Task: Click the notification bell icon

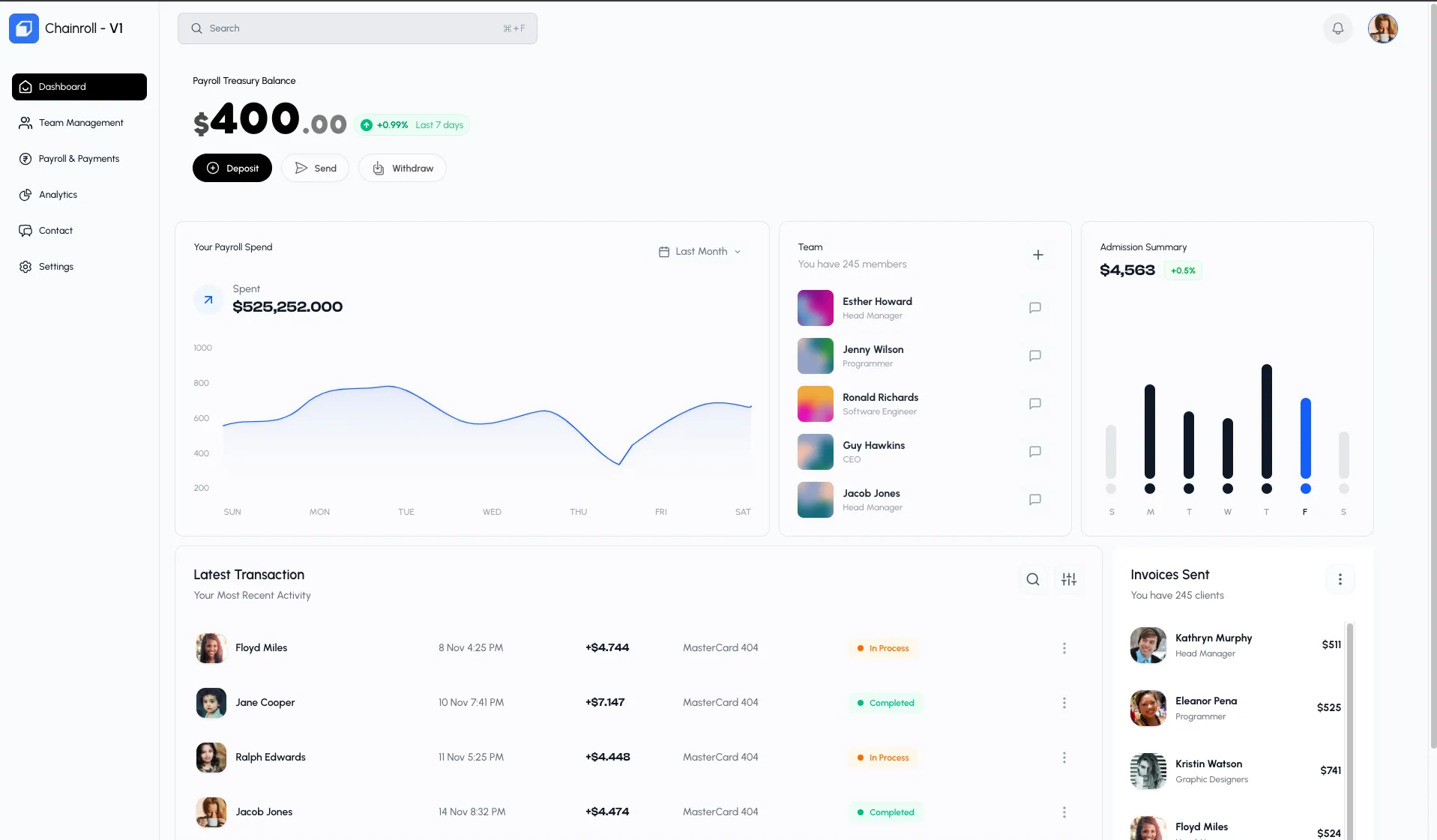Action: pyautogui.click(x=1337, y=28)
